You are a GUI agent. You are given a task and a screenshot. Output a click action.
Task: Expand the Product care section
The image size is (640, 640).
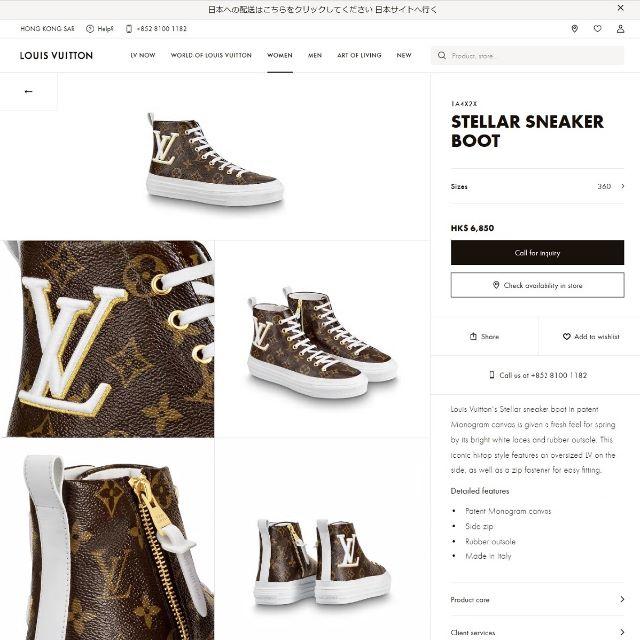[x=537, y=600]
